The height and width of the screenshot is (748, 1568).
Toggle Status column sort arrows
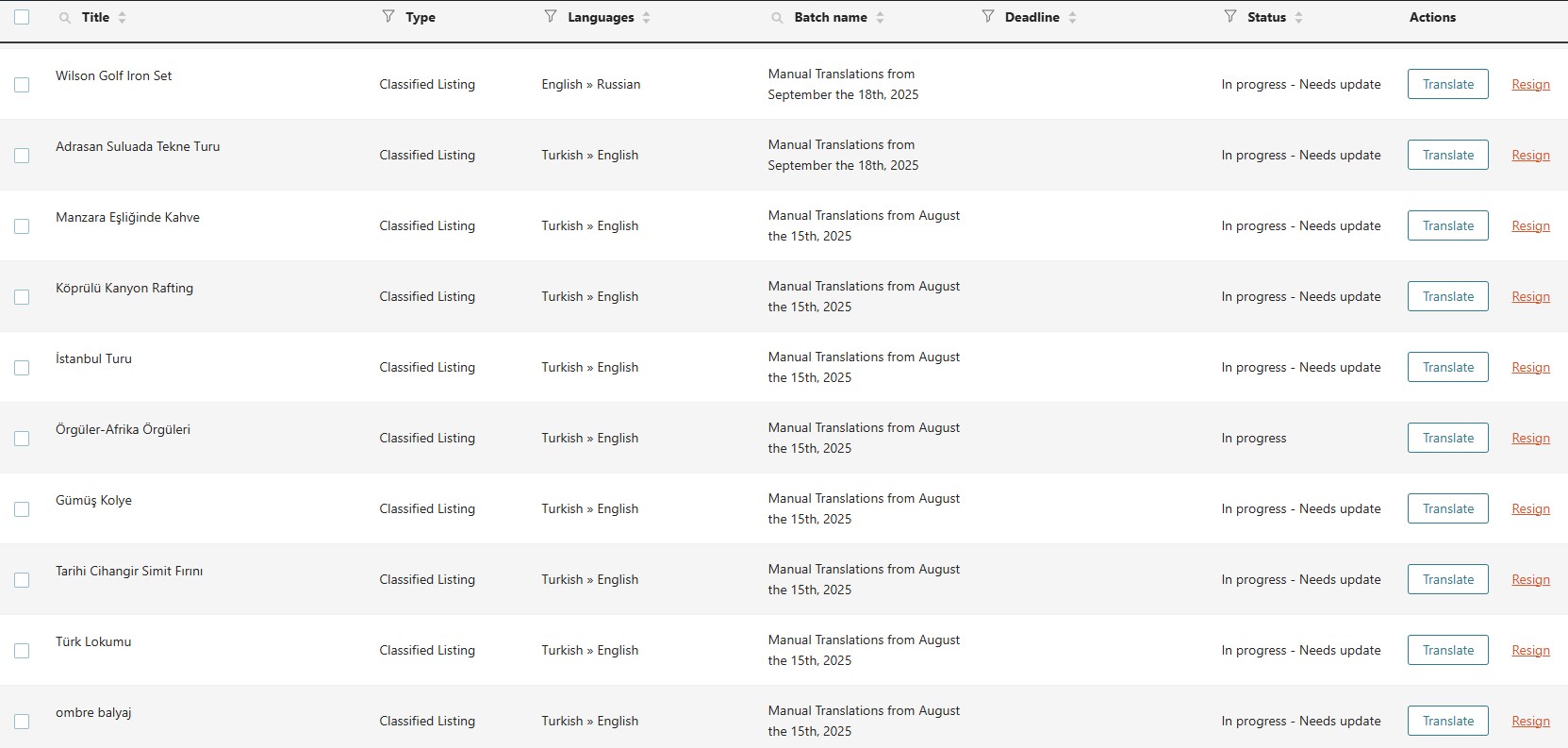point(1298,18)
